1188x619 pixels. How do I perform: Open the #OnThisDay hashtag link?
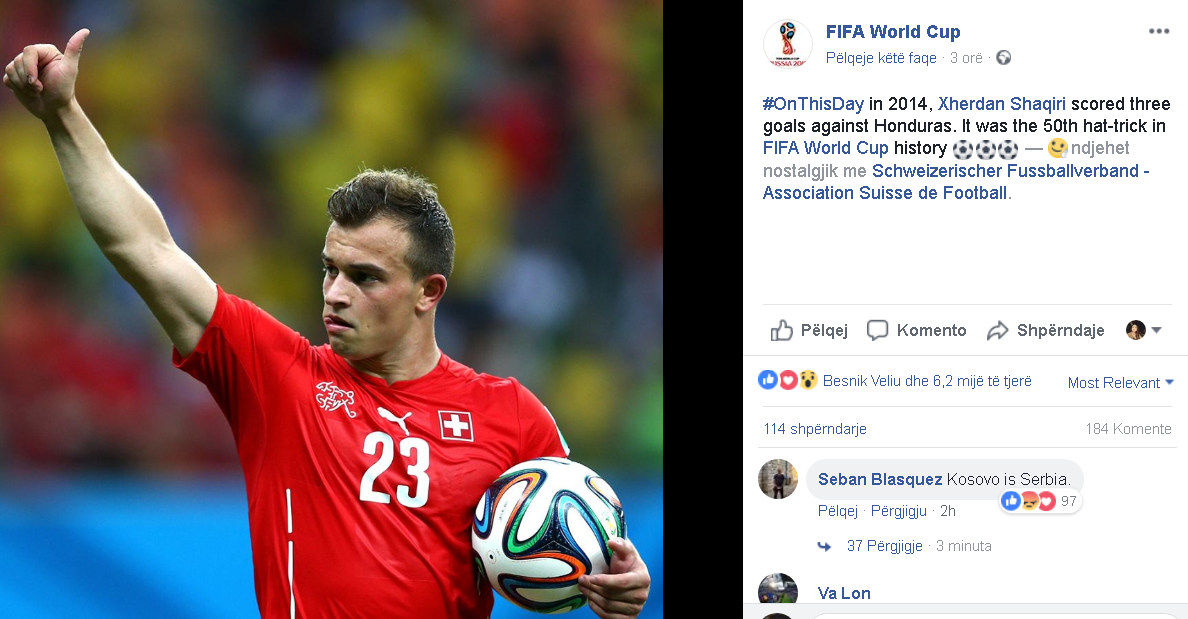pos(813,104)
